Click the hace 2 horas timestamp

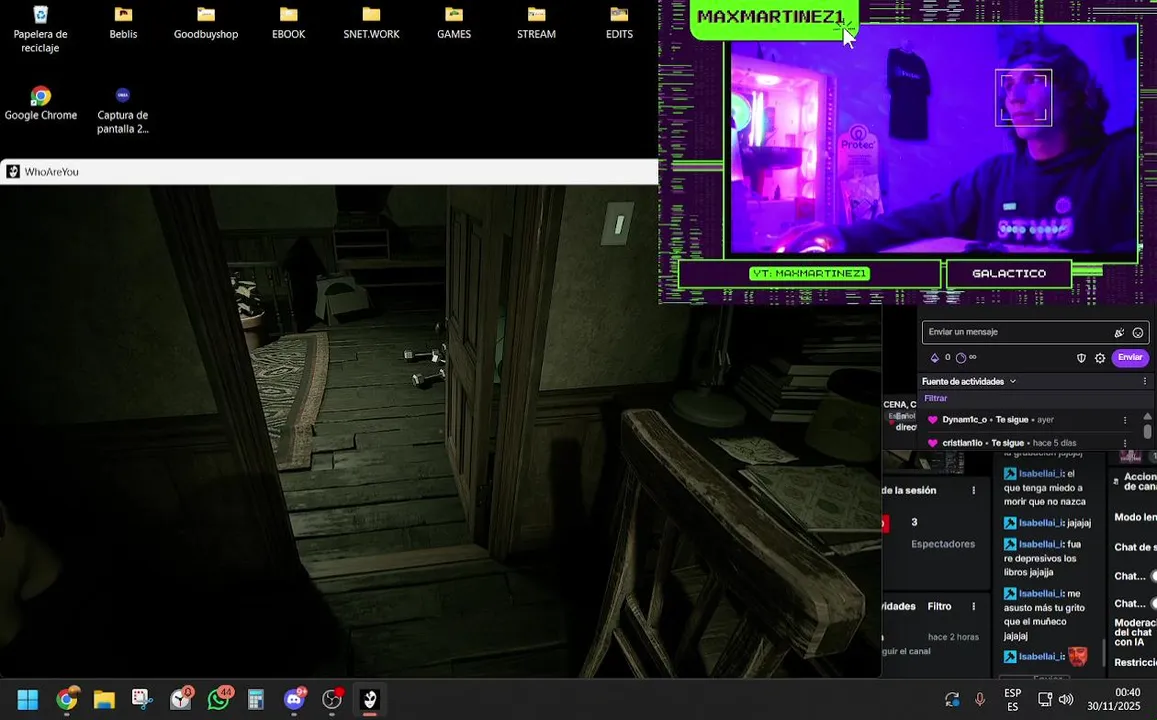coord(953,637)
